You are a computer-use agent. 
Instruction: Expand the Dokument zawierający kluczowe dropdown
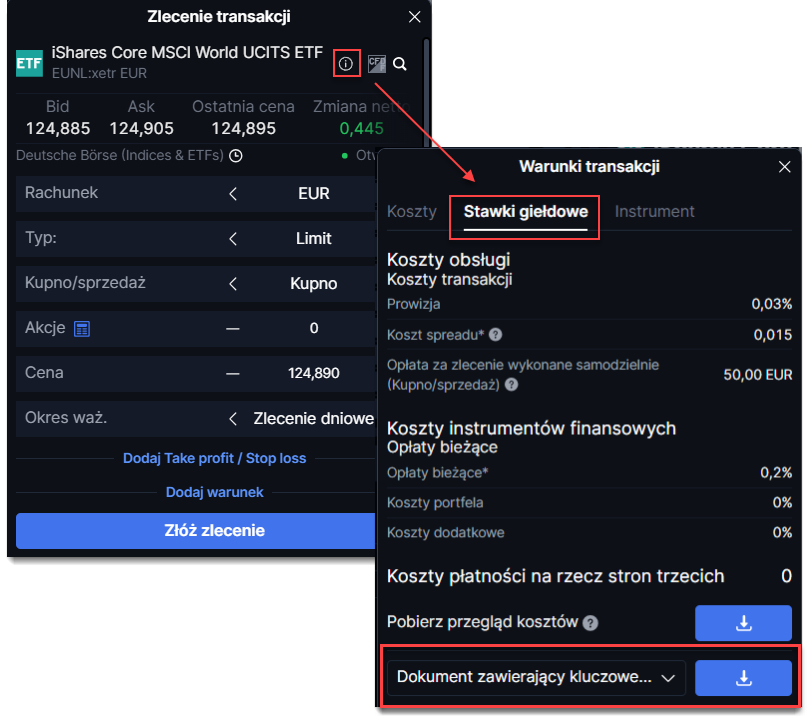point(536,677)
